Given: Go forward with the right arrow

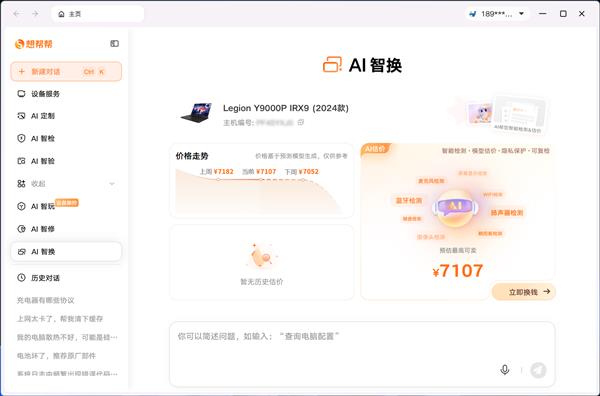Looking at the screenshot, I should click(35, 14).
